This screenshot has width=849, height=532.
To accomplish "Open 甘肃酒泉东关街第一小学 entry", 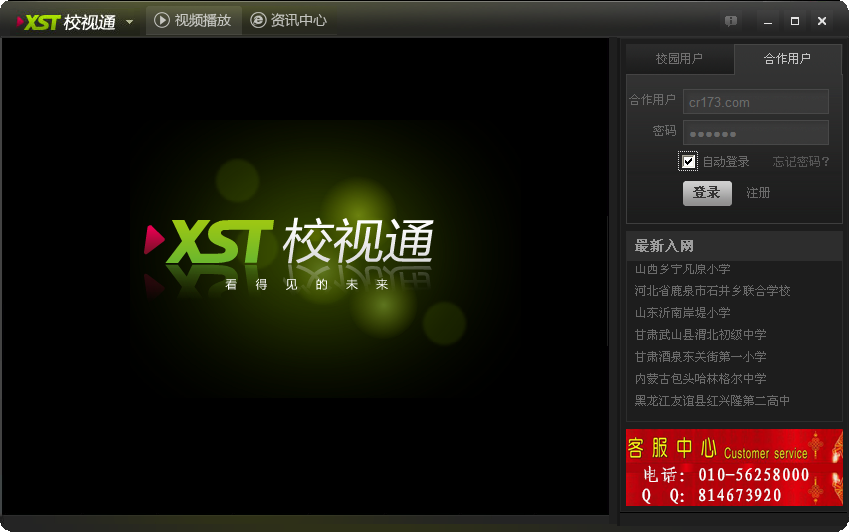I will pos(701,357).
